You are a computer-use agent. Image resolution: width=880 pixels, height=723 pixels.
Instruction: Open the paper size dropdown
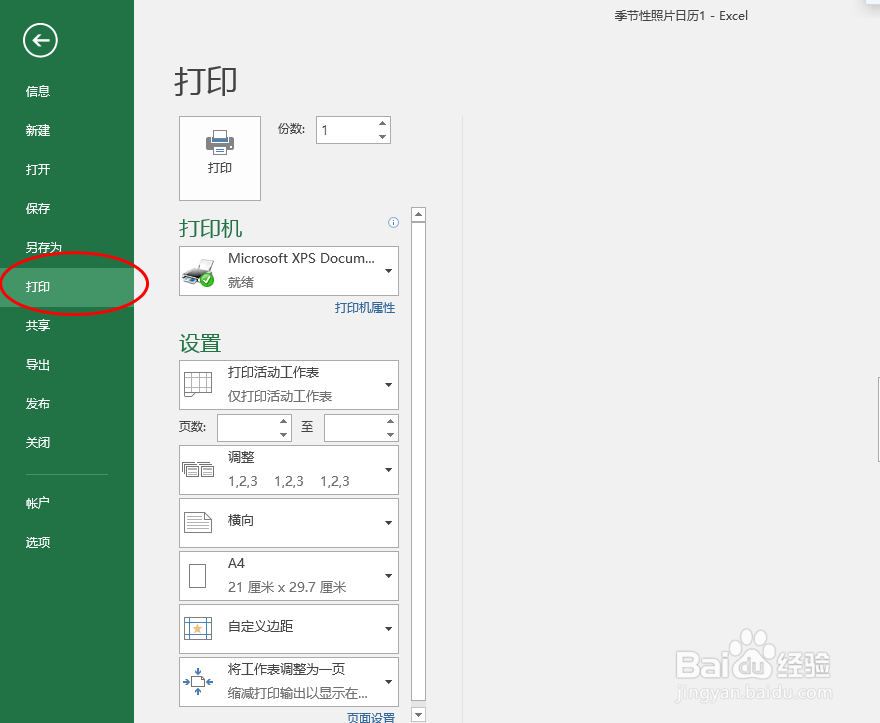click(x=389, y=575)
